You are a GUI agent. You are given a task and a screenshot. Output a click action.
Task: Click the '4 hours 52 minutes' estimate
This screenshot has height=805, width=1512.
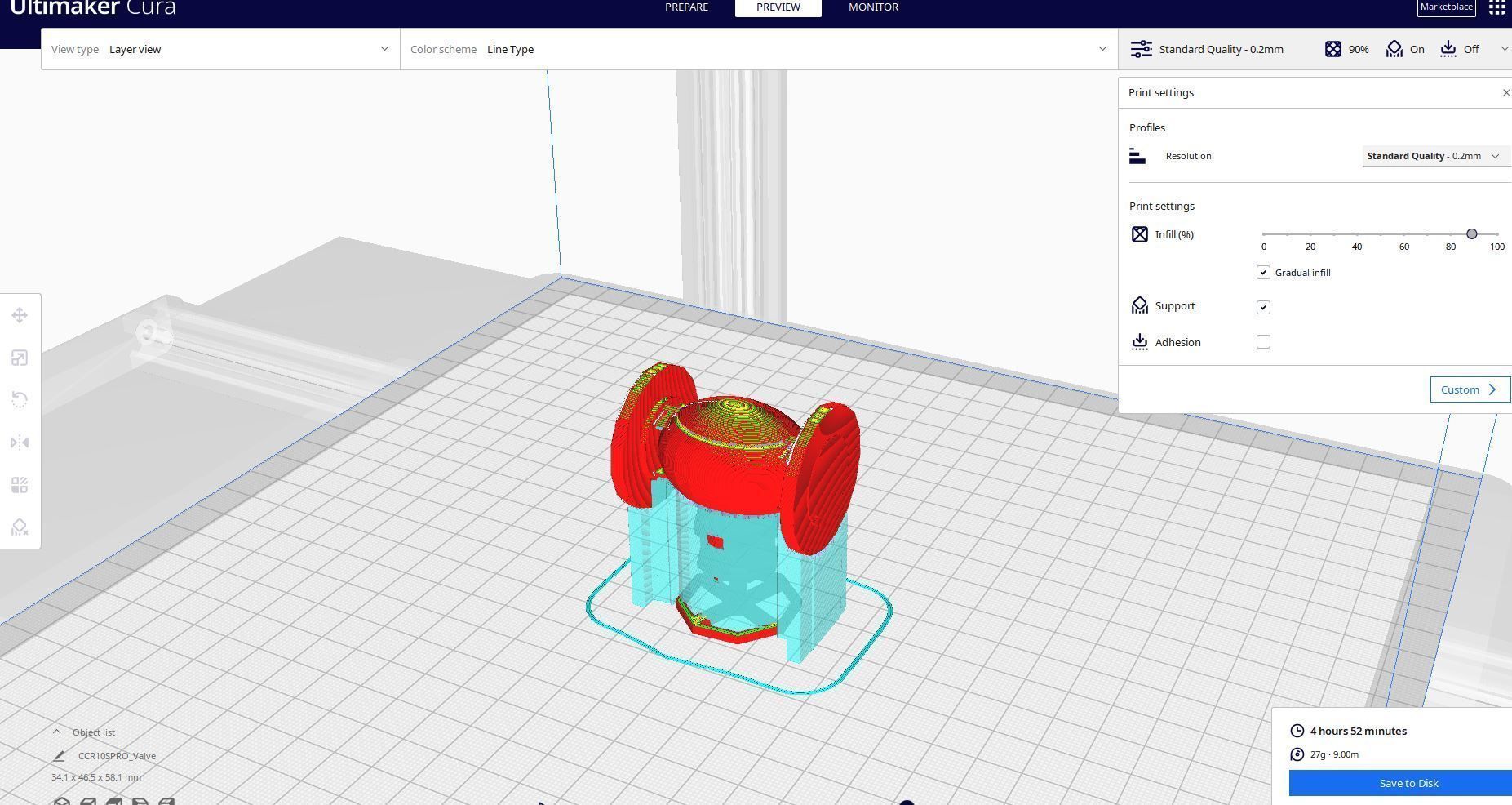[x=1359, y=731]
